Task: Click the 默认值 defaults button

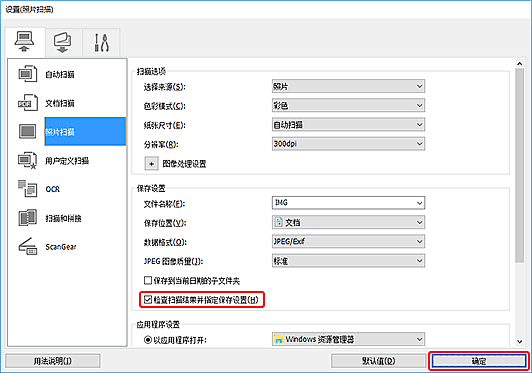Action: 378,361
